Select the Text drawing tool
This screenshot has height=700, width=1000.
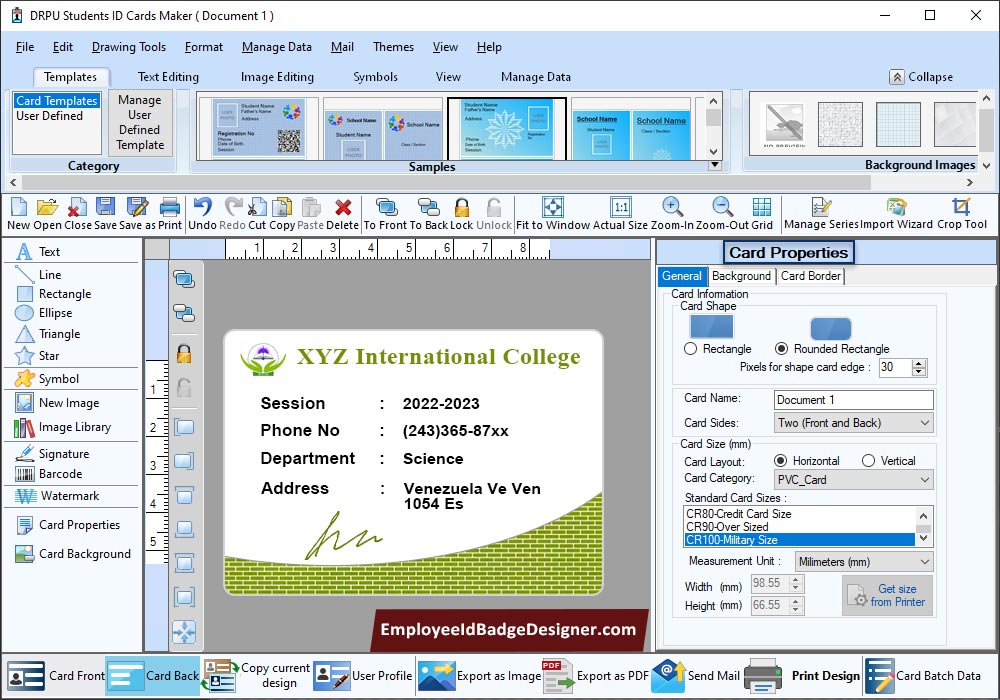coord(38,252)
